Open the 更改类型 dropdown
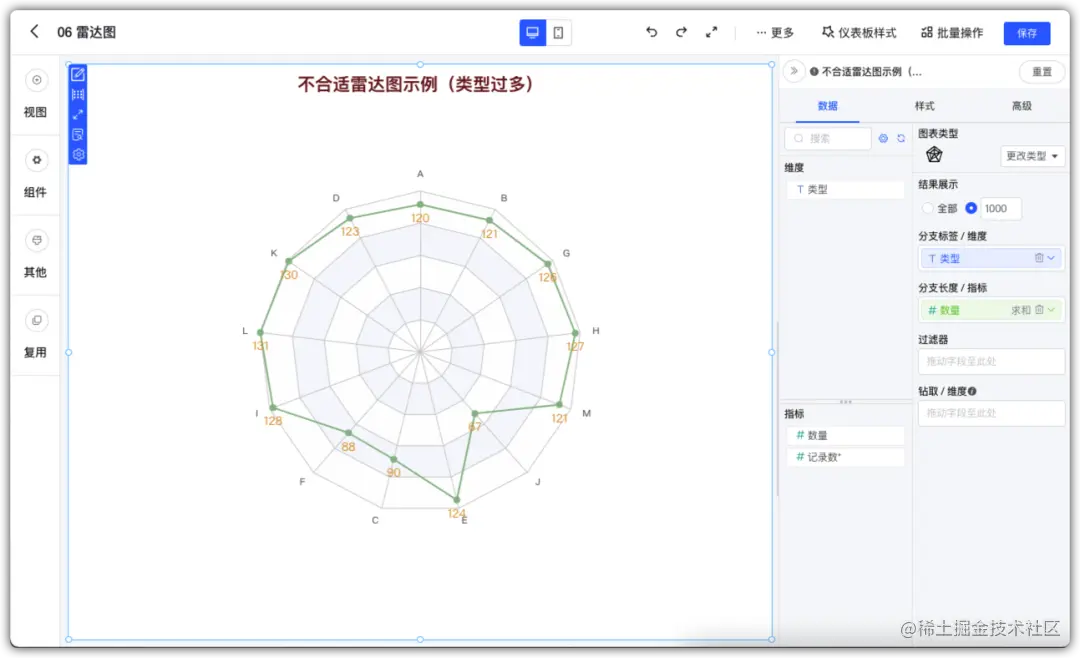Screen dimensions: 1080x658 coord(1032,156)
